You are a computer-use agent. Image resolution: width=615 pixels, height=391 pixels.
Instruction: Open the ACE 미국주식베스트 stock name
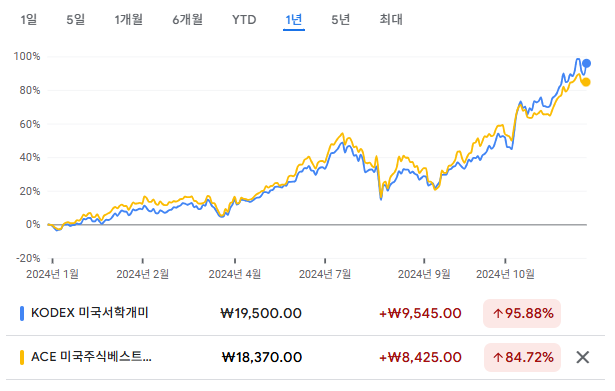coord(91,357)
